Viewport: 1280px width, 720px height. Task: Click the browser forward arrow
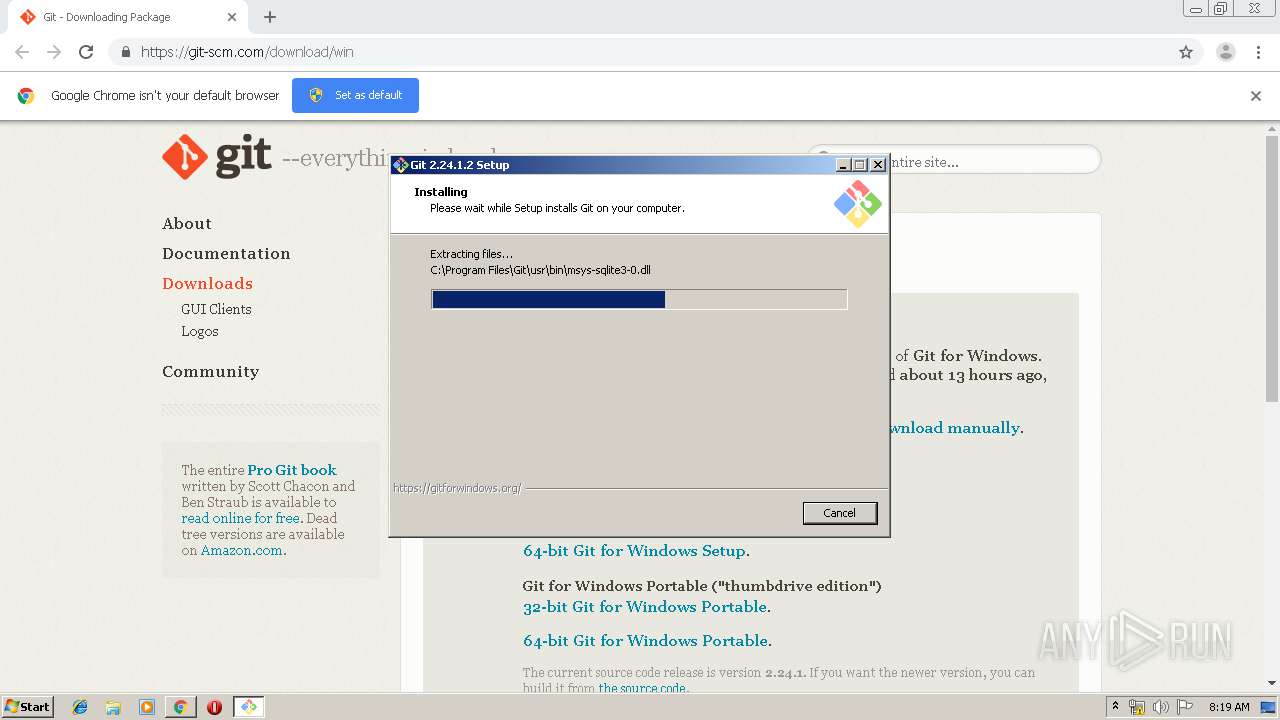(54, 52)
